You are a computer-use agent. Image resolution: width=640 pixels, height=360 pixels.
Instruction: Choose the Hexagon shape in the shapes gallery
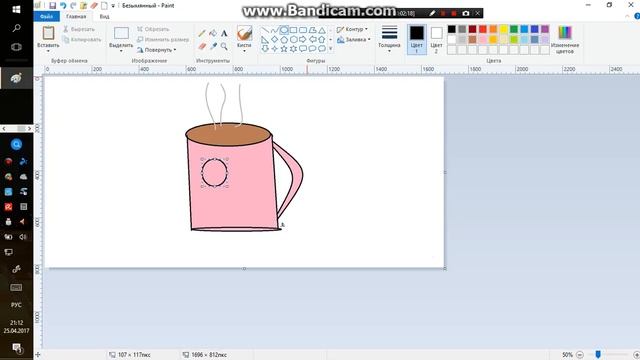tap(293, 40)
